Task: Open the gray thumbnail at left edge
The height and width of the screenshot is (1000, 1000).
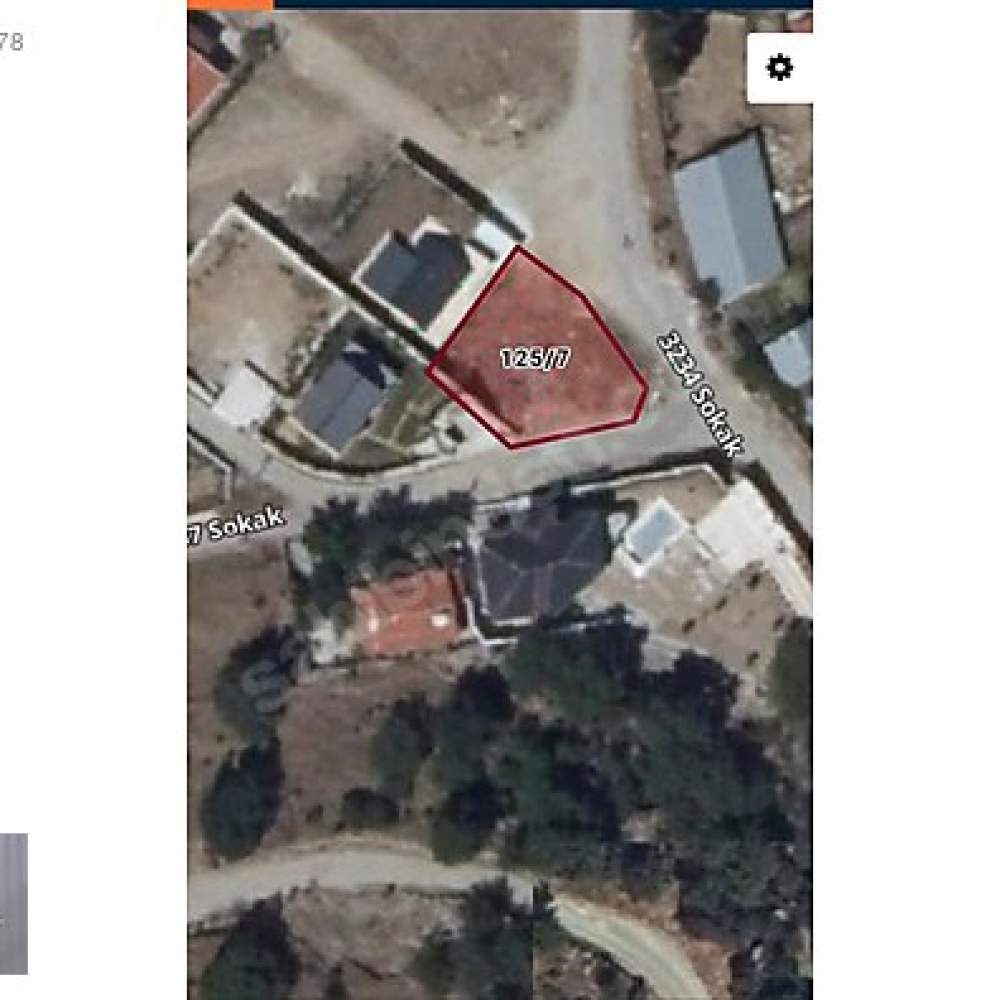Action: [x=13, y=904]
